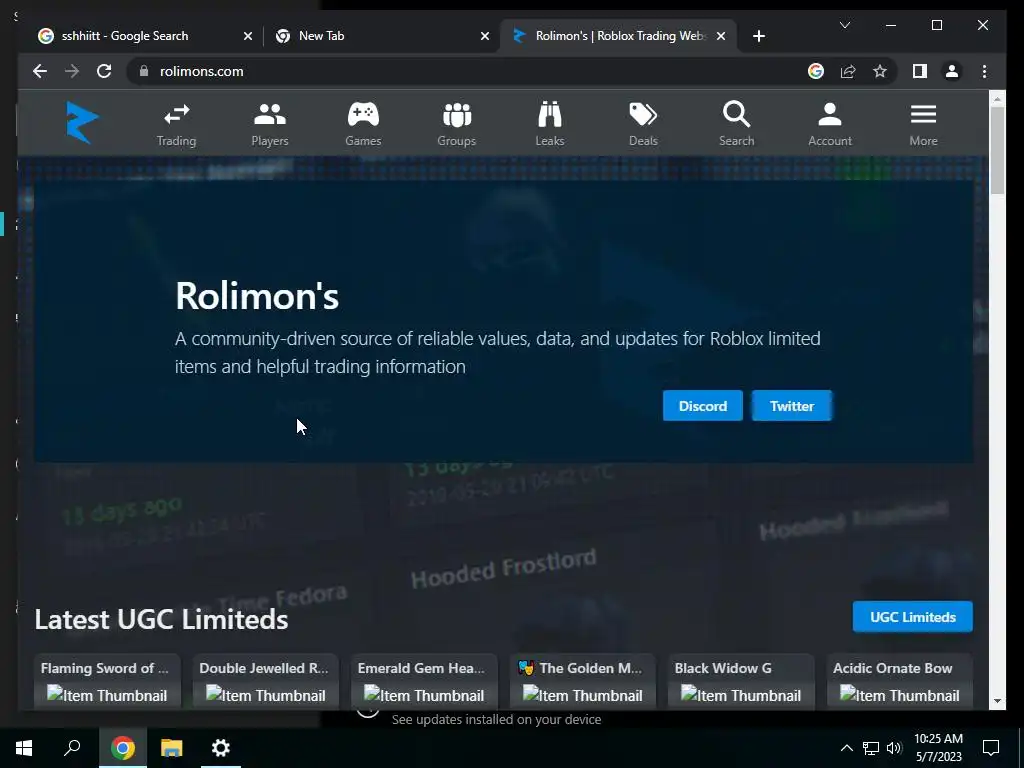View site info lock icon
This screenshot has height=768, width=1024.
144,71
